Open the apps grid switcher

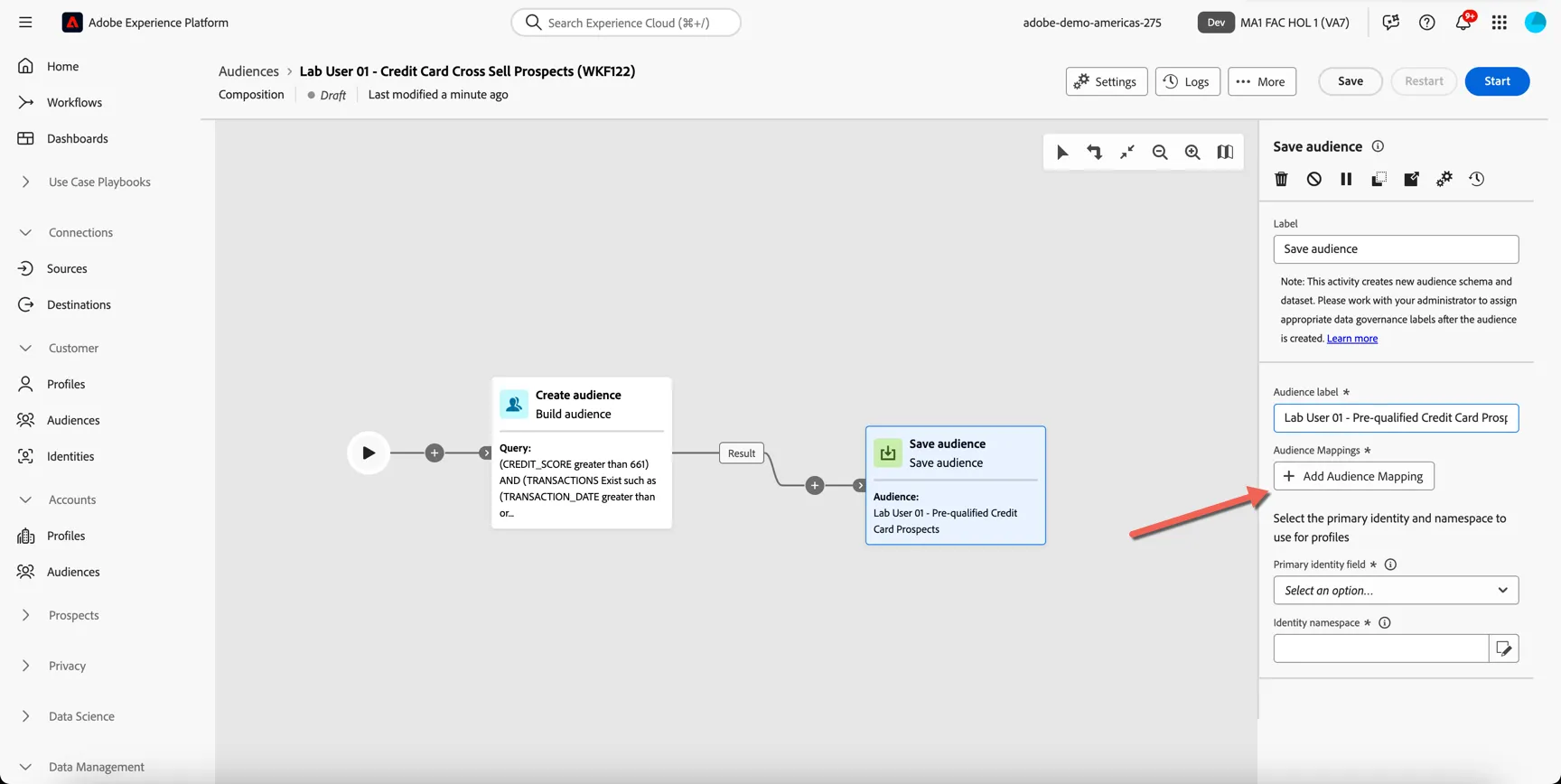pyautogui.click(x=1500, y=23)
